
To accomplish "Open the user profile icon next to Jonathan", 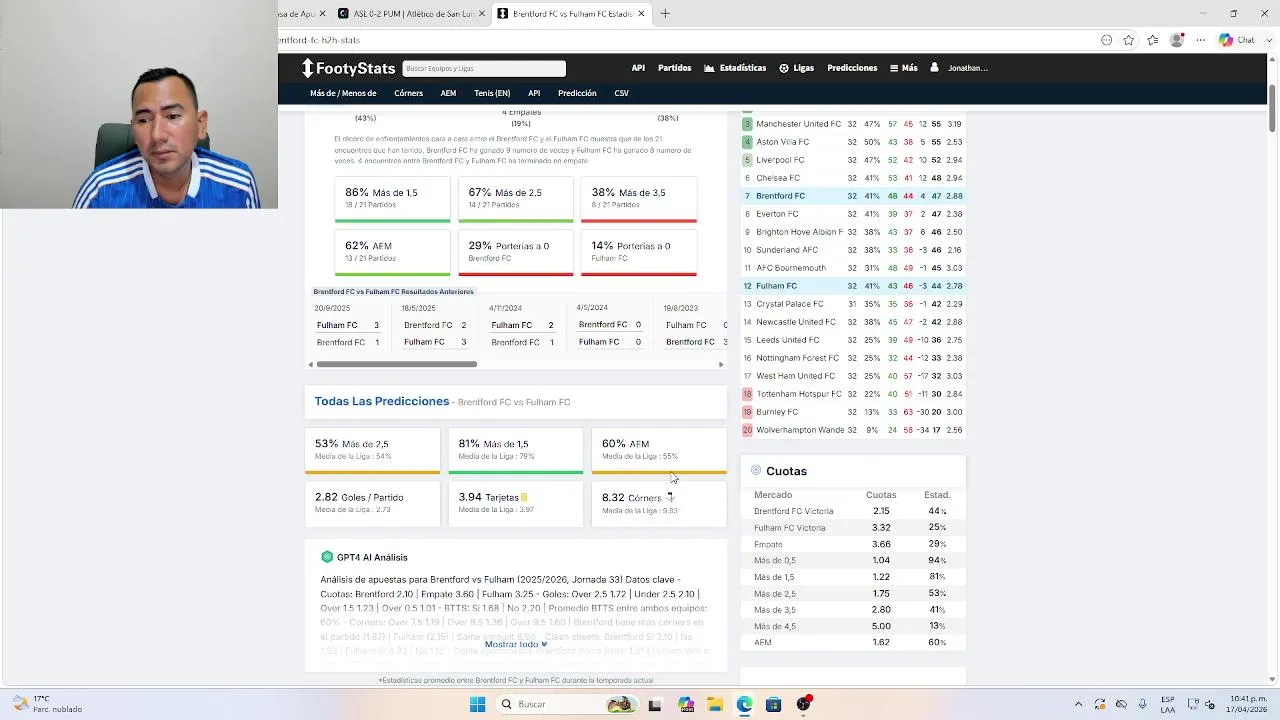I will click(x=934, y=68).
